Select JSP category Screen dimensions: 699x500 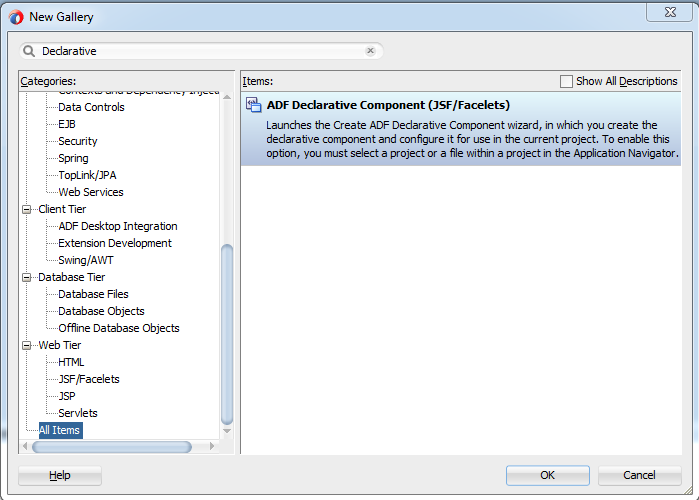pos(67,396)
